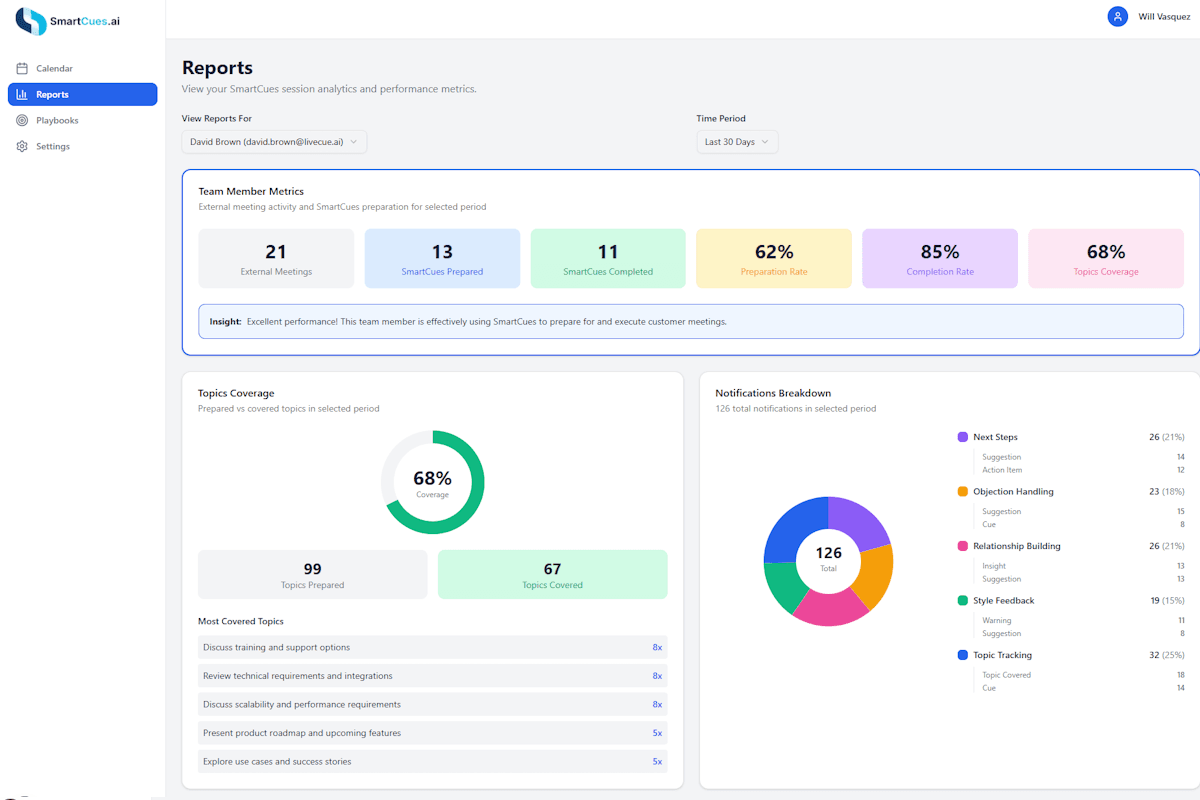This screenshot has height=800, width=1200.
Task: Open the Last 30 Days time period dropdown
Action: click(737, 141)
